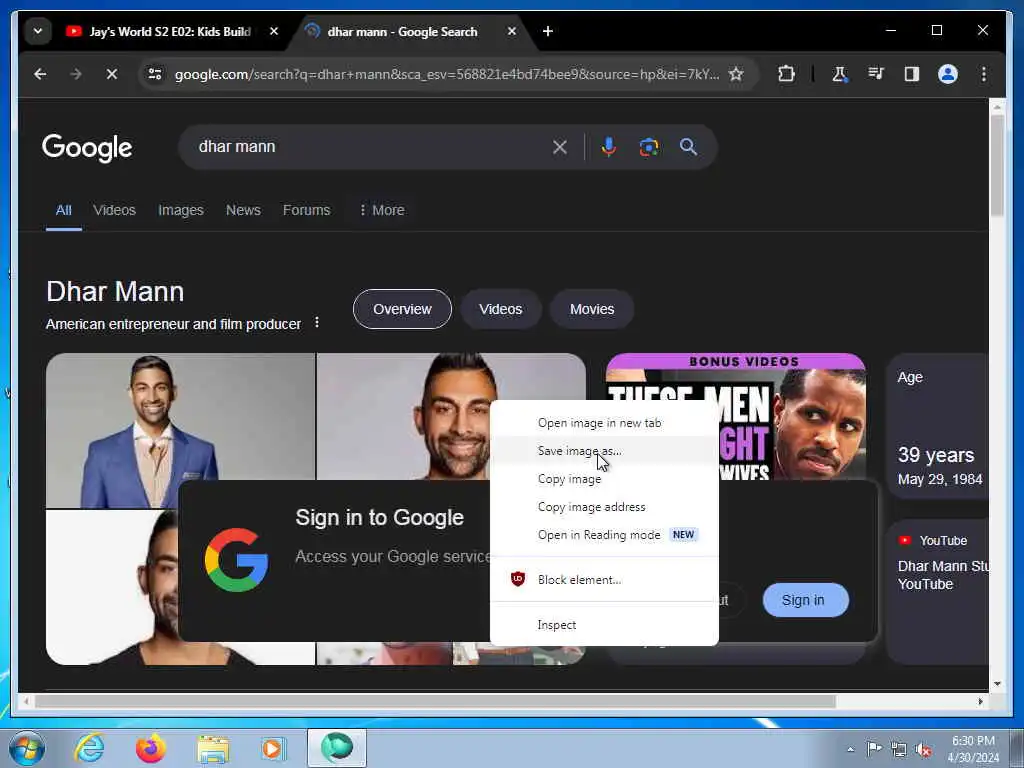Open Windows Explorer folder in taskbar
This screenshot has height=768, width=1024.
(213, 749)
